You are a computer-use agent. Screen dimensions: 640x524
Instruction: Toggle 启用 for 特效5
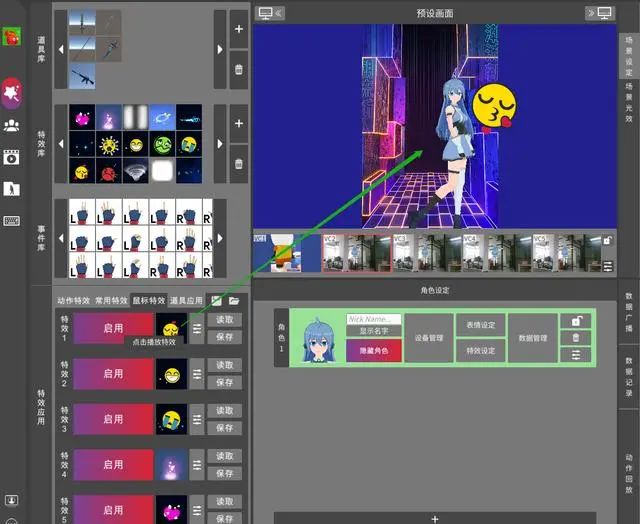(113, 509)
